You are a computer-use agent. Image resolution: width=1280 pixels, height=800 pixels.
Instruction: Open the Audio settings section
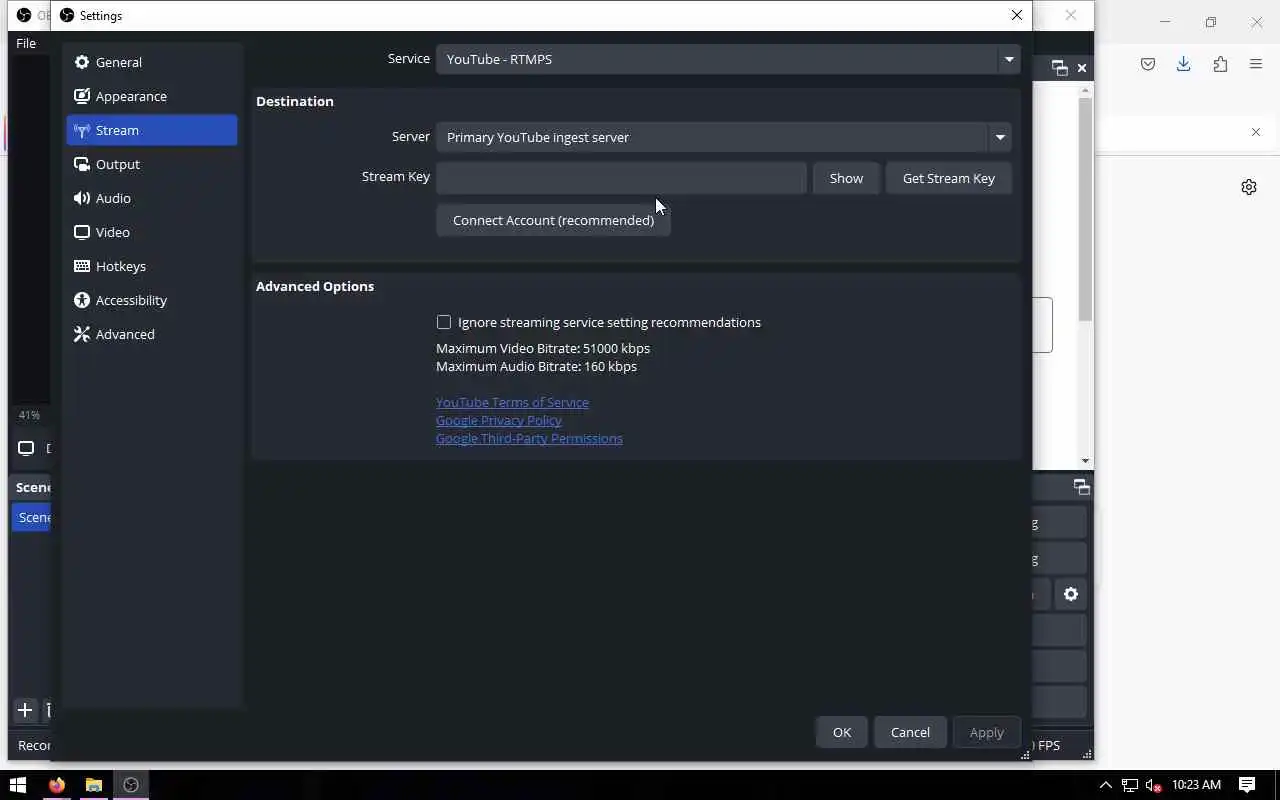click(x=152, y=198)
